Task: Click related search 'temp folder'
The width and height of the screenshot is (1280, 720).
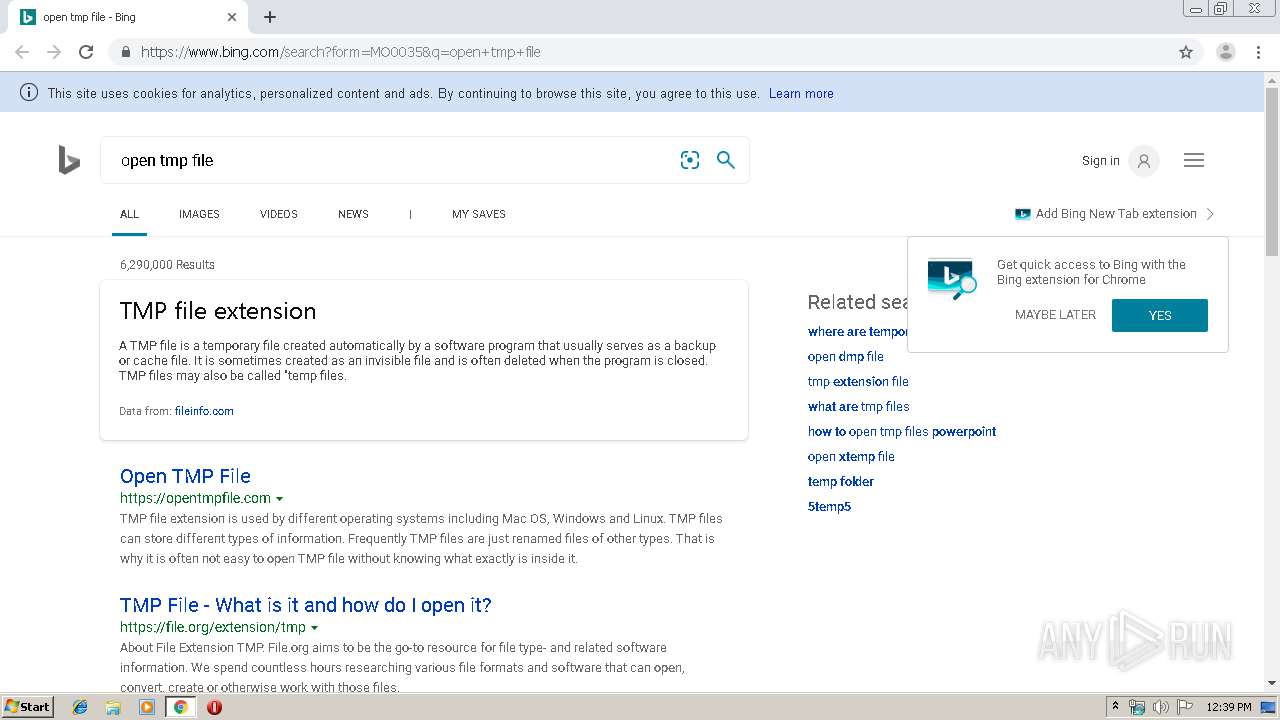Action: (841, 482)
